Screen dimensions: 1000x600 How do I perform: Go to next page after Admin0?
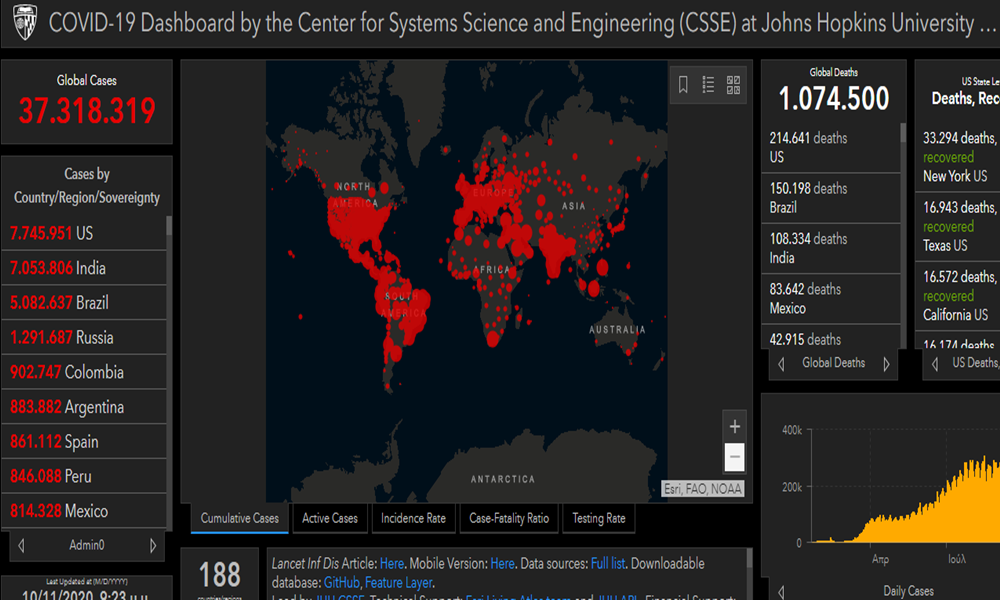(153, 546)
